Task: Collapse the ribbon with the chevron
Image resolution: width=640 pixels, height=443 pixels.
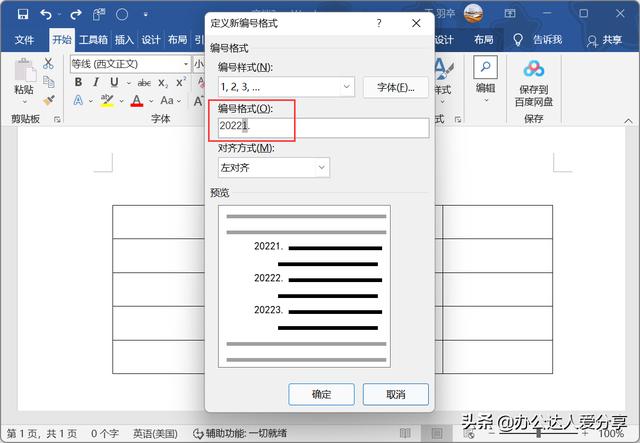Action: 628,120
